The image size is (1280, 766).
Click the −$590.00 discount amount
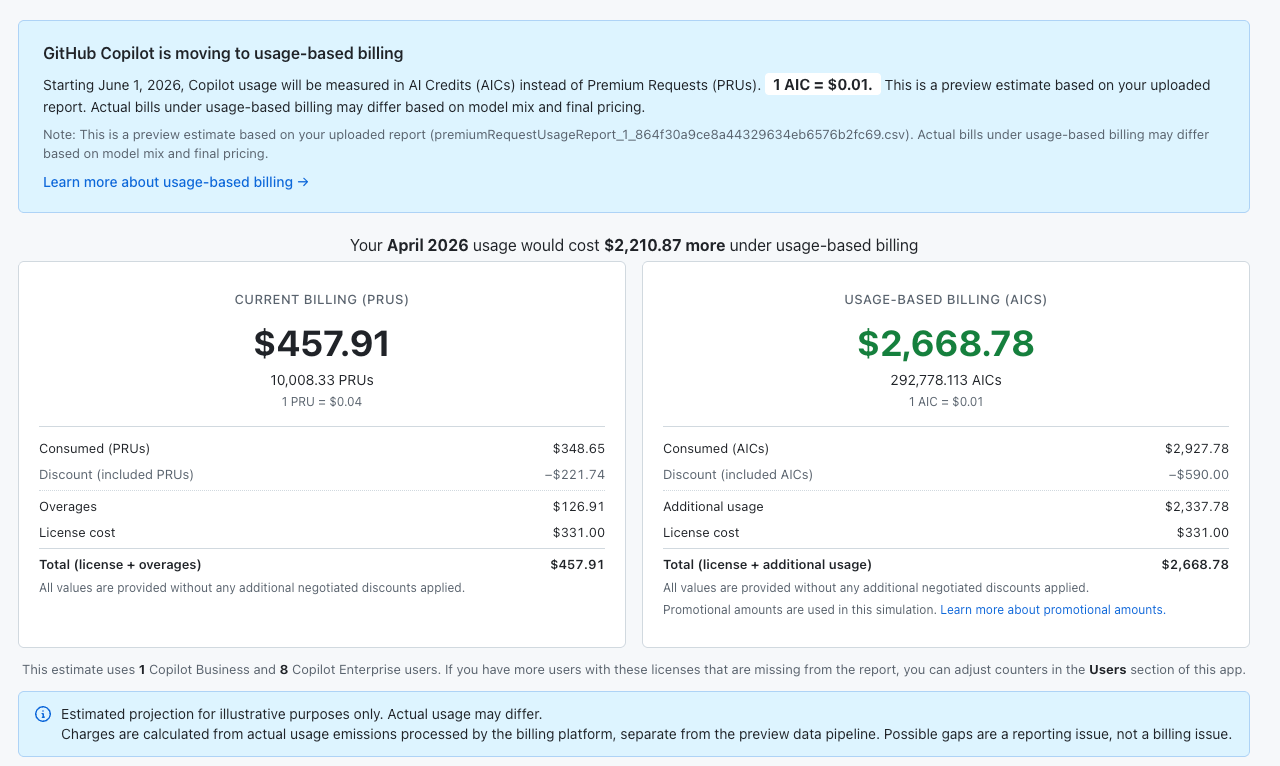1199,475
